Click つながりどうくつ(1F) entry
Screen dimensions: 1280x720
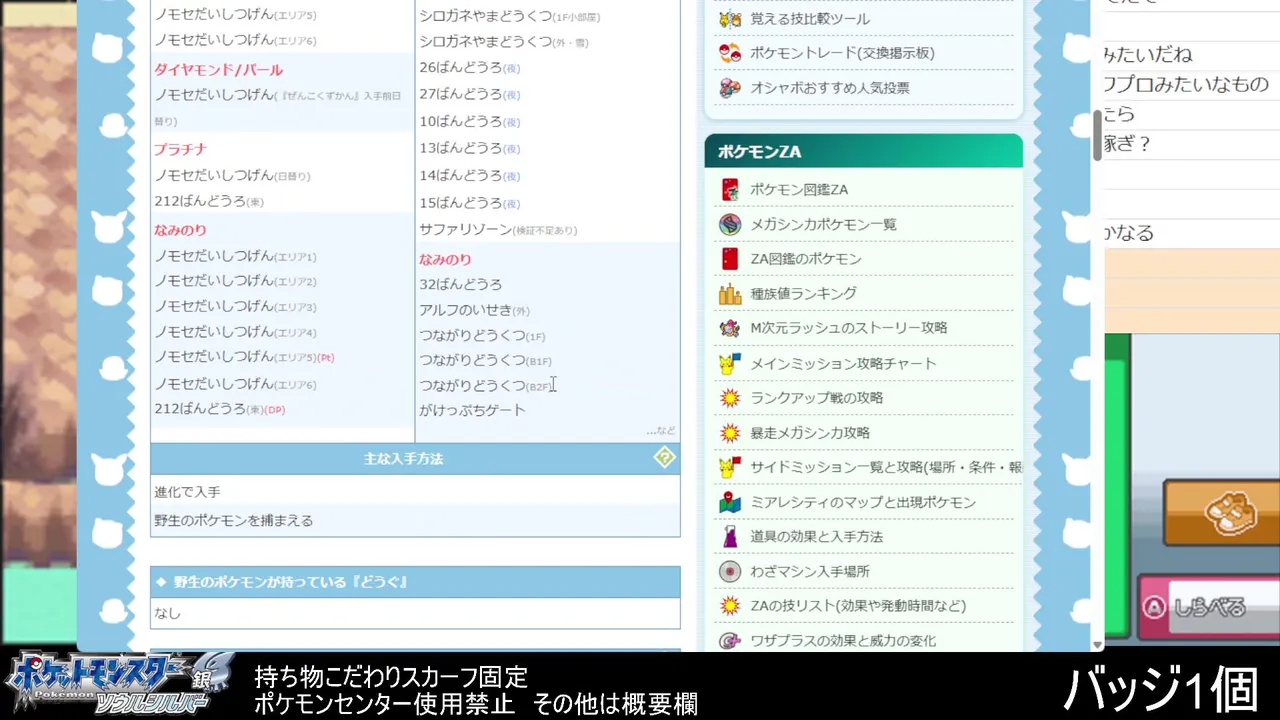point(482,336)
